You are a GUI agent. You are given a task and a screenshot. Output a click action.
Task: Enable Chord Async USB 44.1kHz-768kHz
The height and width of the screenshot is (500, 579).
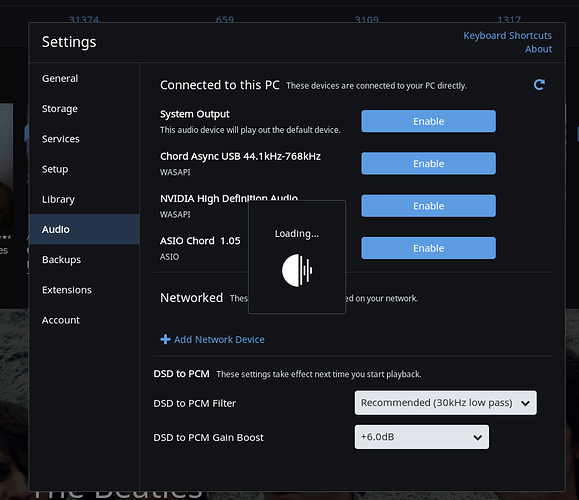(428, 163)
